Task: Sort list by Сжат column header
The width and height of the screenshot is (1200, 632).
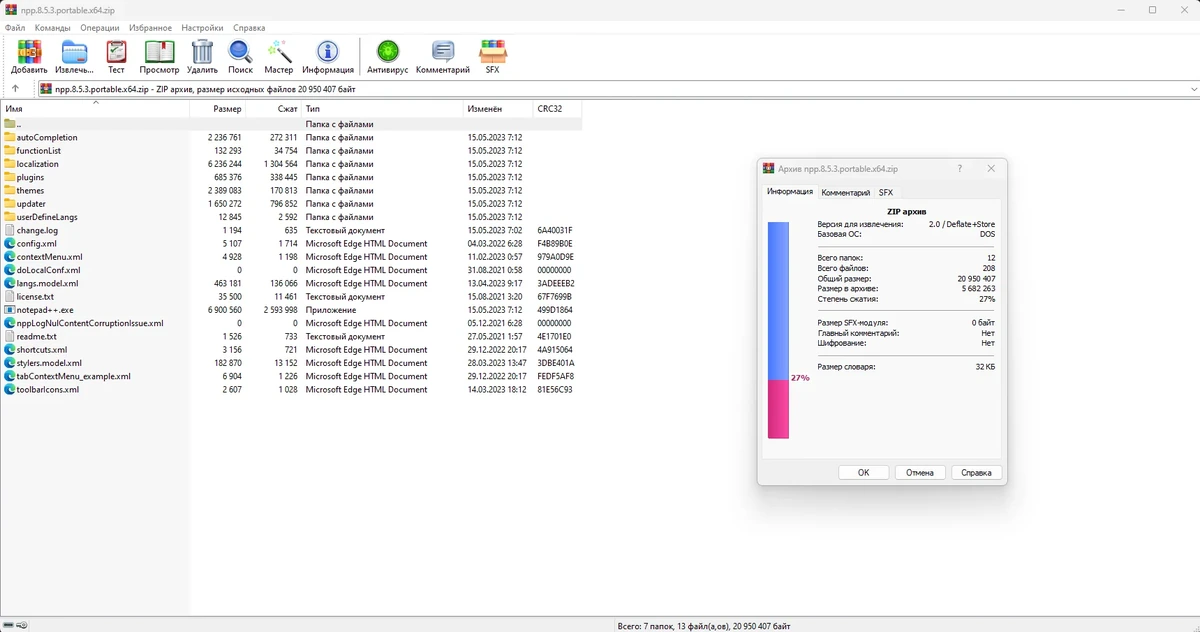Action: coord(273,108)
